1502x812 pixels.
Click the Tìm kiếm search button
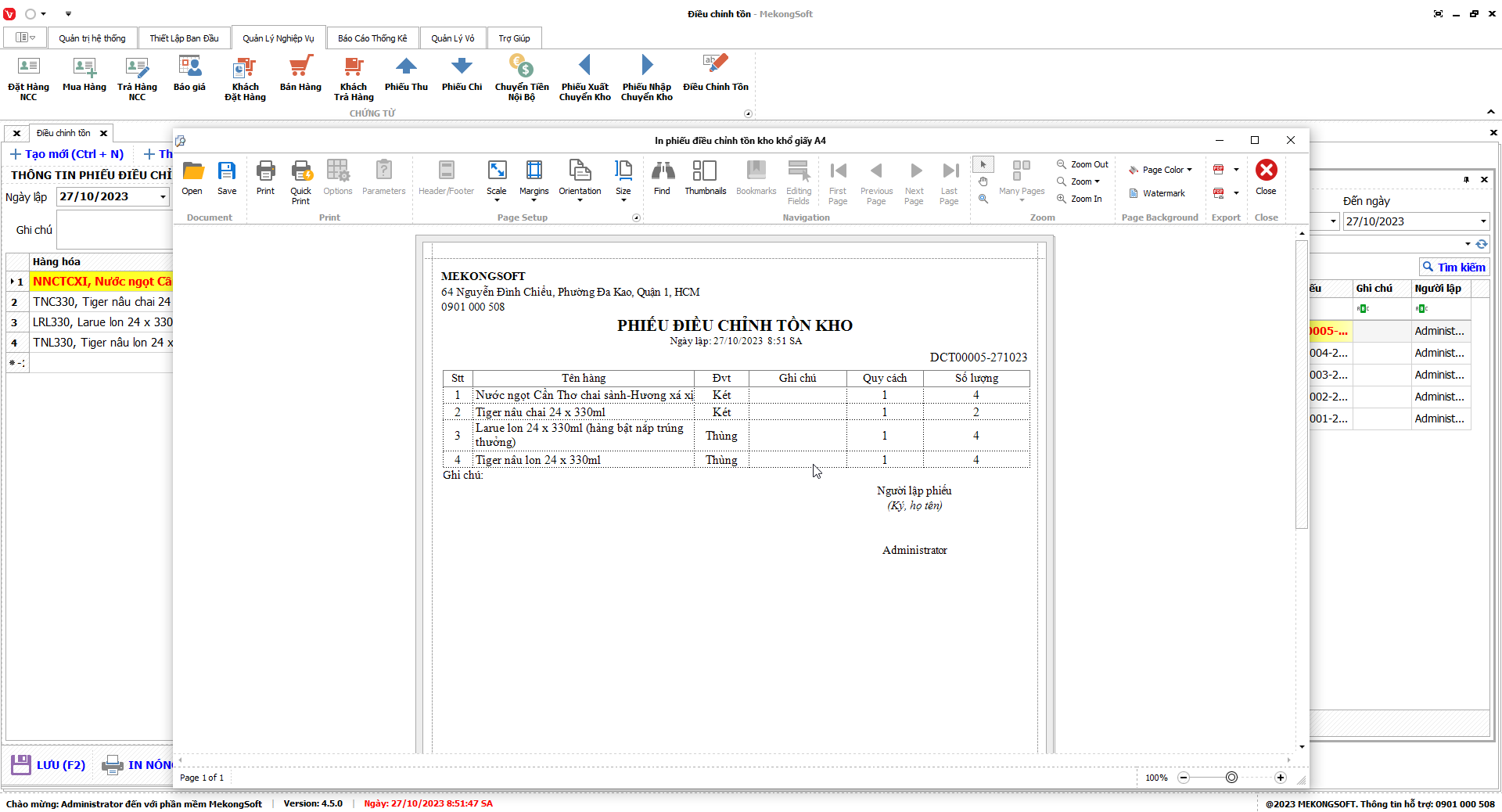pyautogui.click(x=1453, y=268)
